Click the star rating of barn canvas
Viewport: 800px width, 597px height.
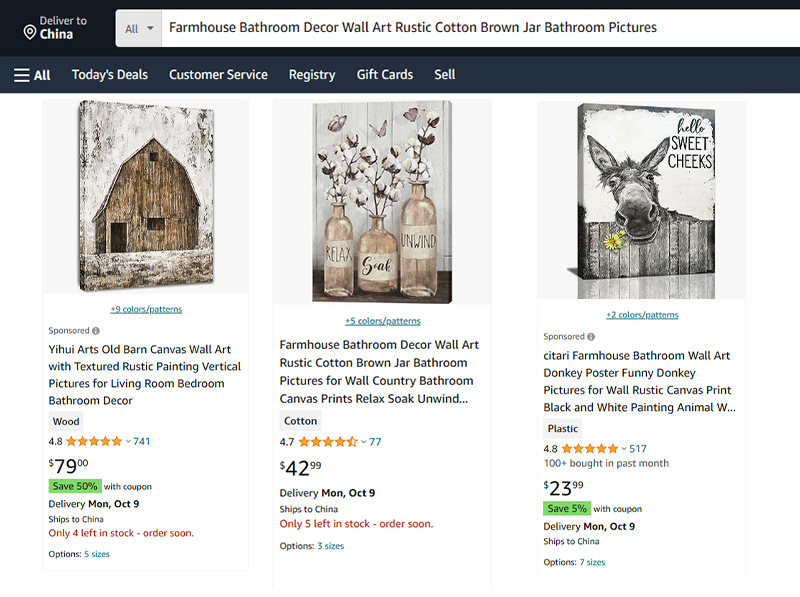click(x=93, y=441)
